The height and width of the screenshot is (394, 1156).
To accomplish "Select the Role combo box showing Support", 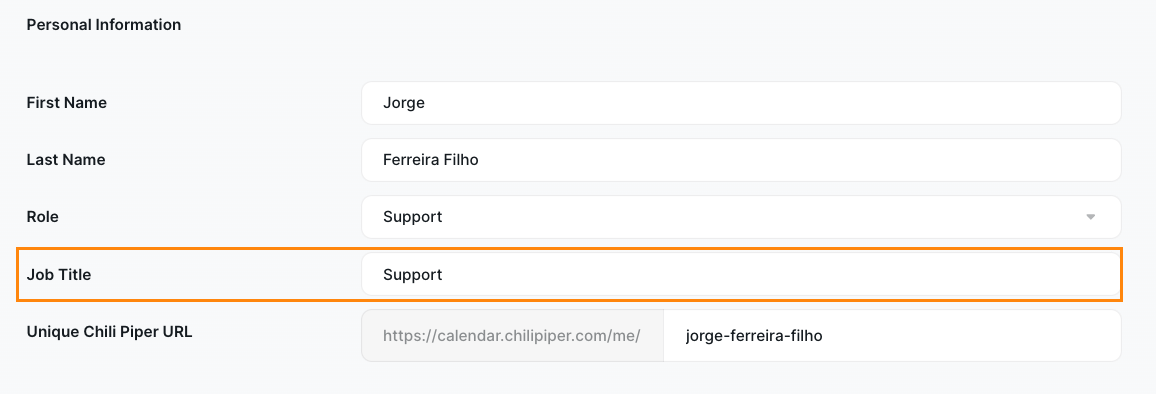I will [741, 217].
